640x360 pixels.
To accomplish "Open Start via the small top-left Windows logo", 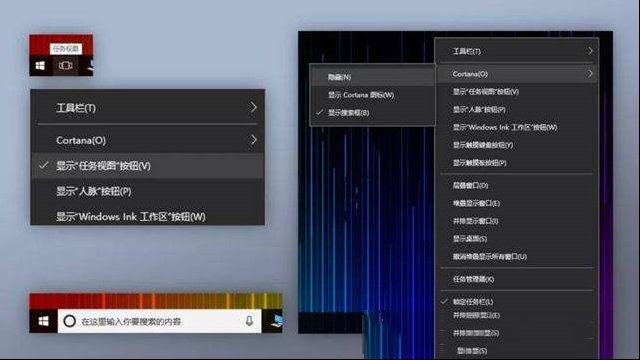I will (x=40, y=65).
